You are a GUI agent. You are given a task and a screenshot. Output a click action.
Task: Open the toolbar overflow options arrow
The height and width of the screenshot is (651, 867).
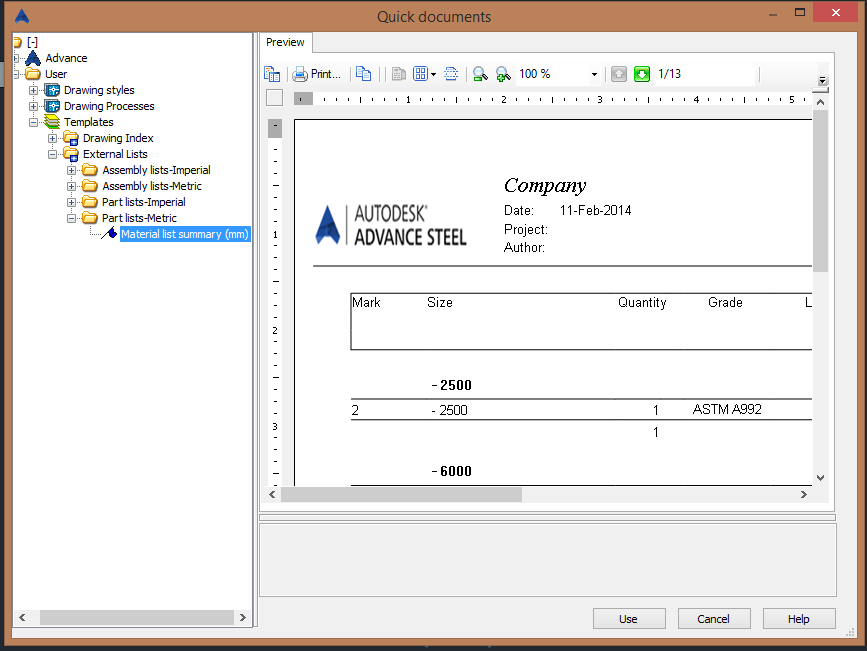[822, 81]
